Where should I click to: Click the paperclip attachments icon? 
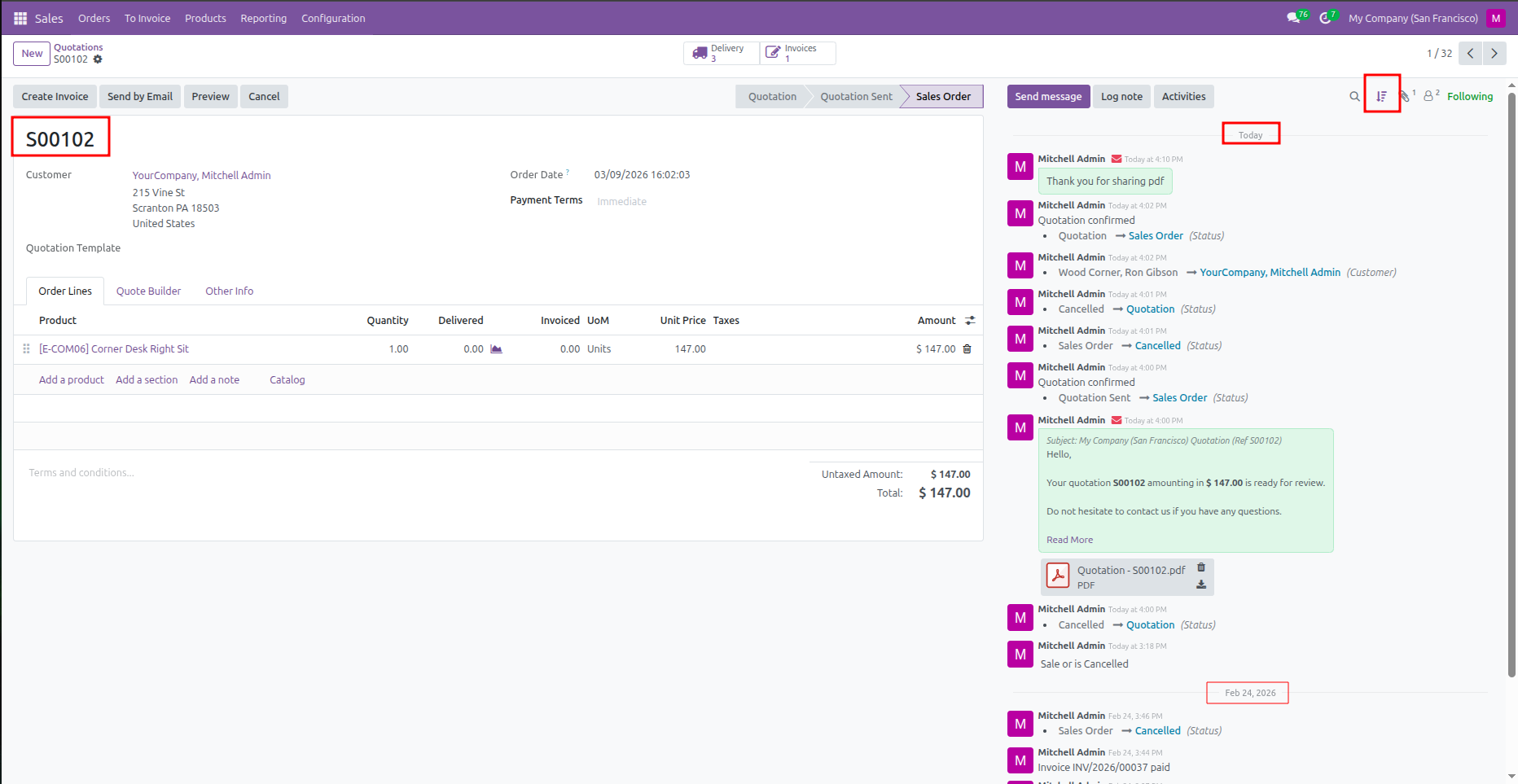point(1405,96)
